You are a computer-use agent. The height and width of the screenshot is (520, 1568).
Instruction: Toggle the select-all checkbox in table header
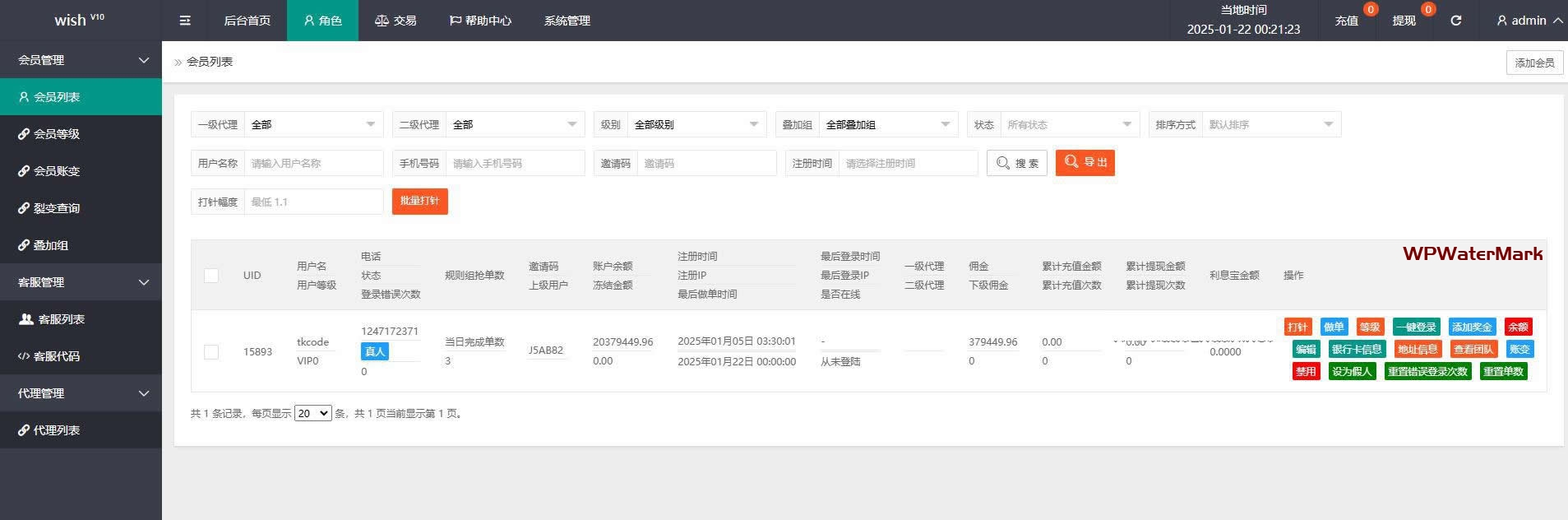pyautogui.click(x=211, y=276)
